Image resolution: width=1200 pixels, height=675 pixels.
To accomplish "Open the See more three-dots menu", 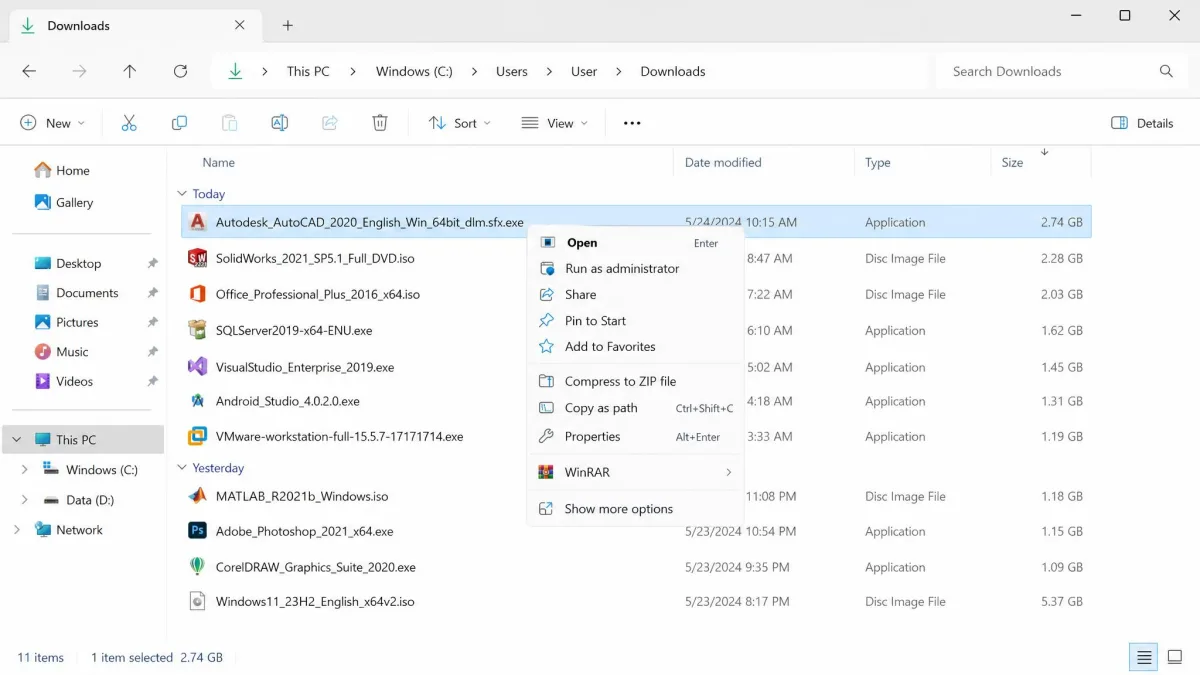I will pyautogui.click(x=632, y=123).
